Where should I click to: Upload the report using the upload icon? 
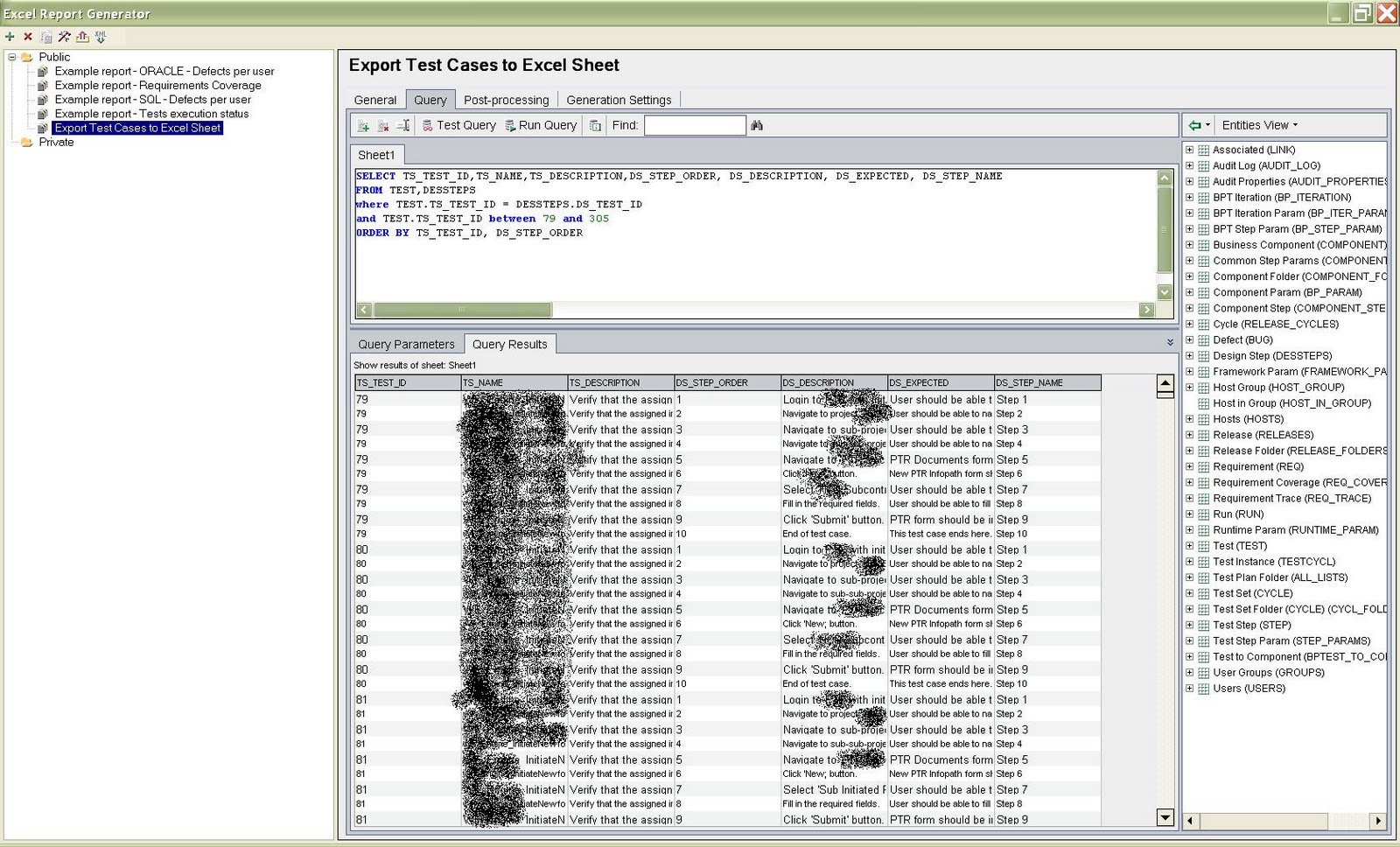[80, 37]
